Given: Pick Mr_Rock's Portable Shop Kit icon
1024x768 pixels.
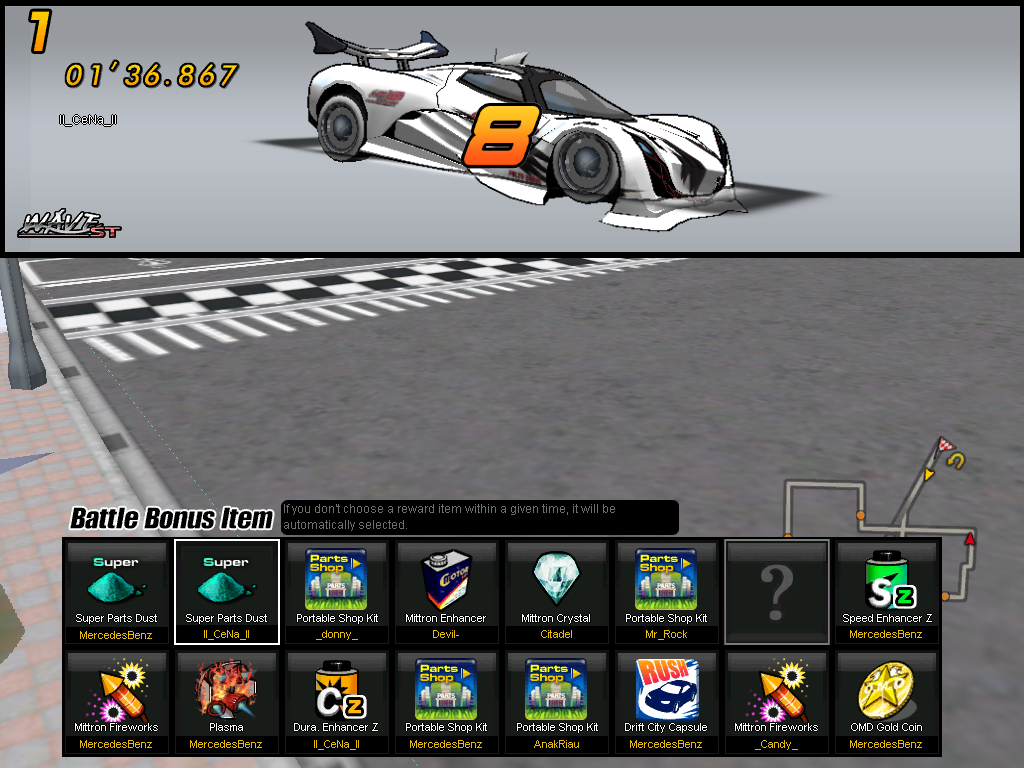Looking at the screenshot, I should tap(666, 579).
